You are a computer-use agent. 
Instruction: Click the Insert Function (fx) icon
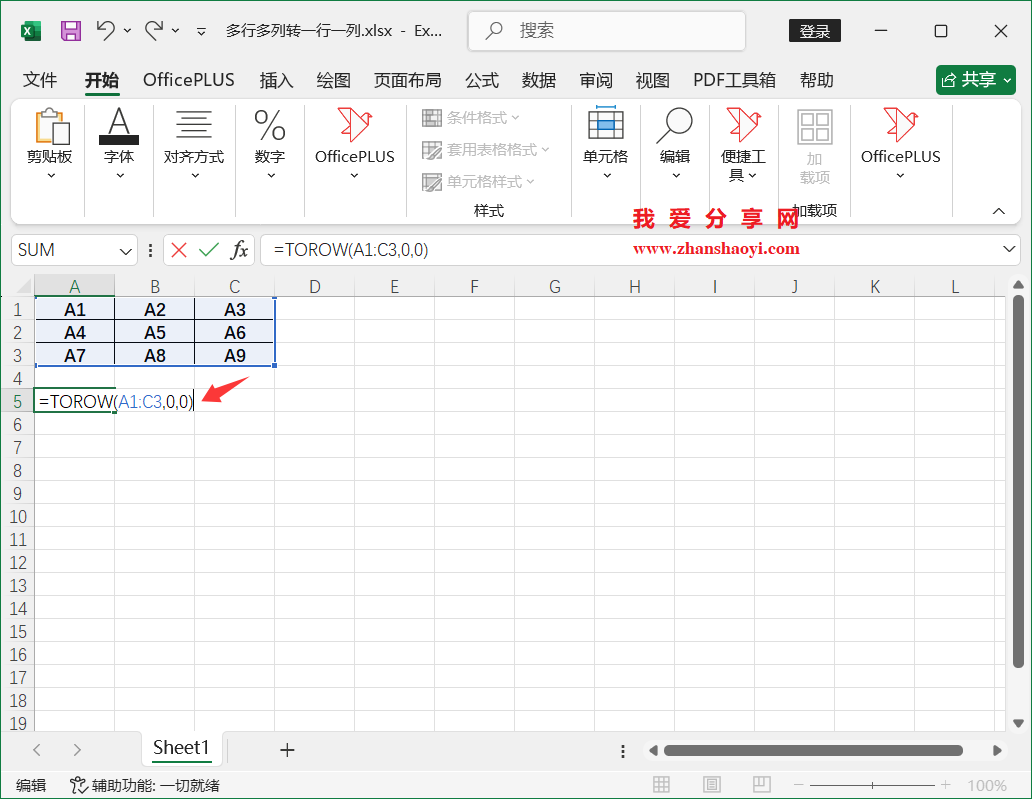[x=238, y=250]
